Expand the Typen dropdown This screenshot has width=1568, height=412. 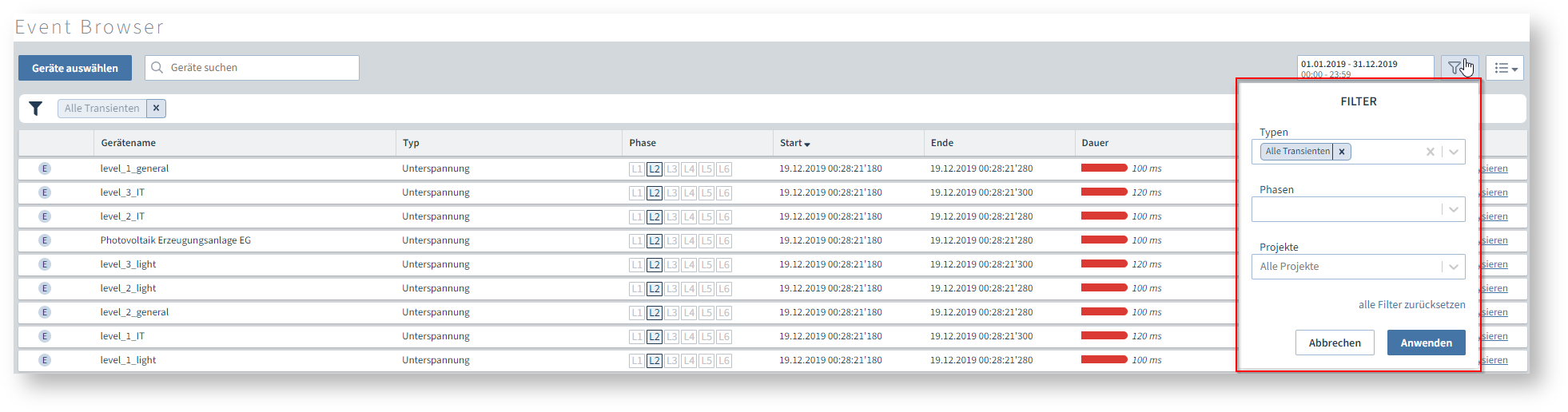coord(1453,152)
